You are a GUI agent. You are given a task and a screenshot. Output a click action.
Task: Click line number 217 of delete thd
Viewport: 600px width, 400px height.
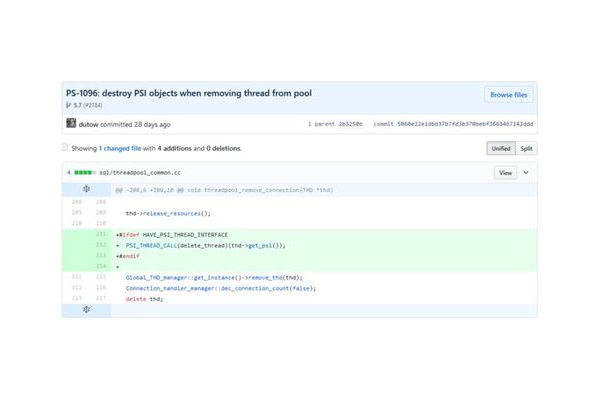[x=101, y=298]
